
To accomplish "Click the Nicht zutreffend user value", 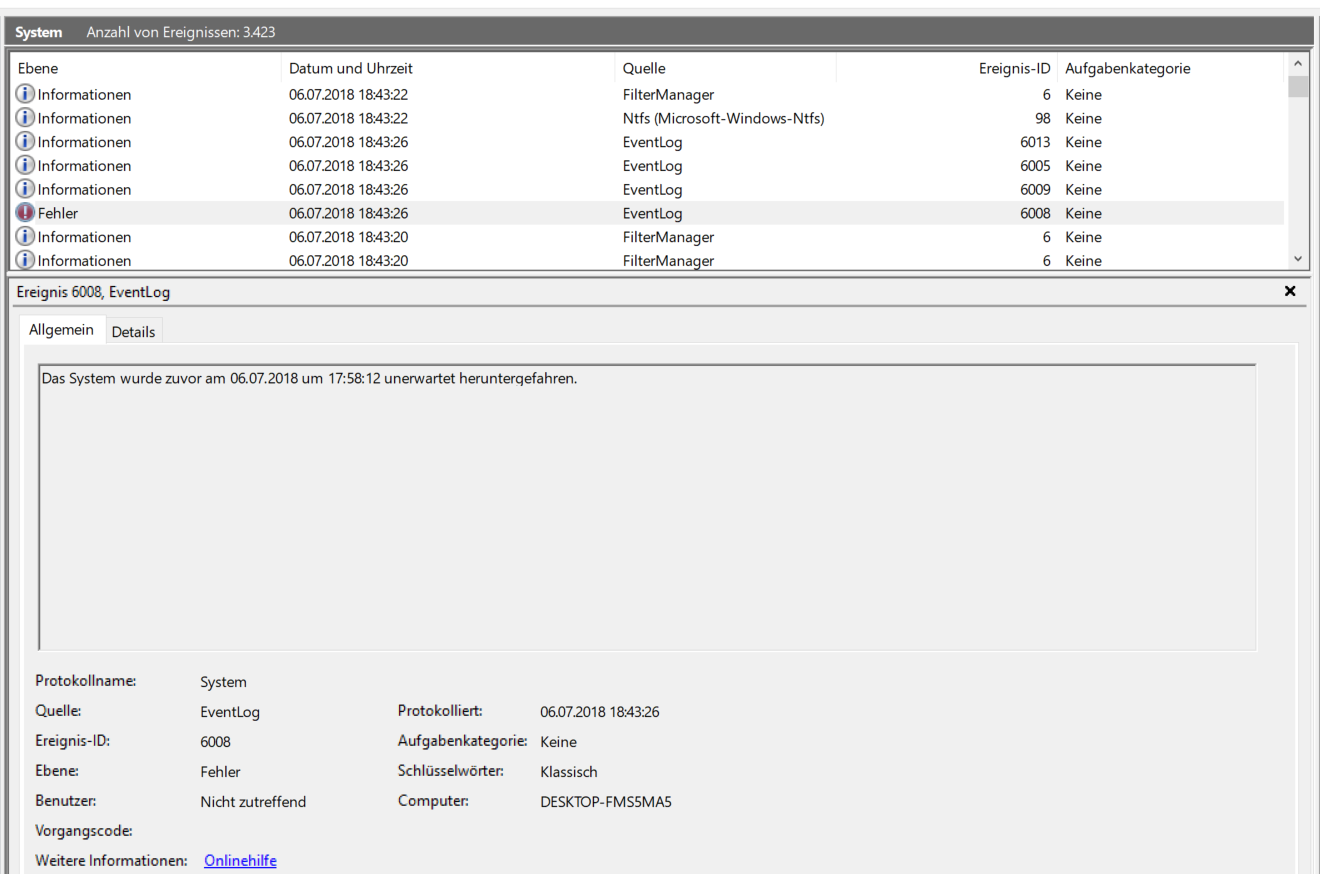I will click(253, 801).
